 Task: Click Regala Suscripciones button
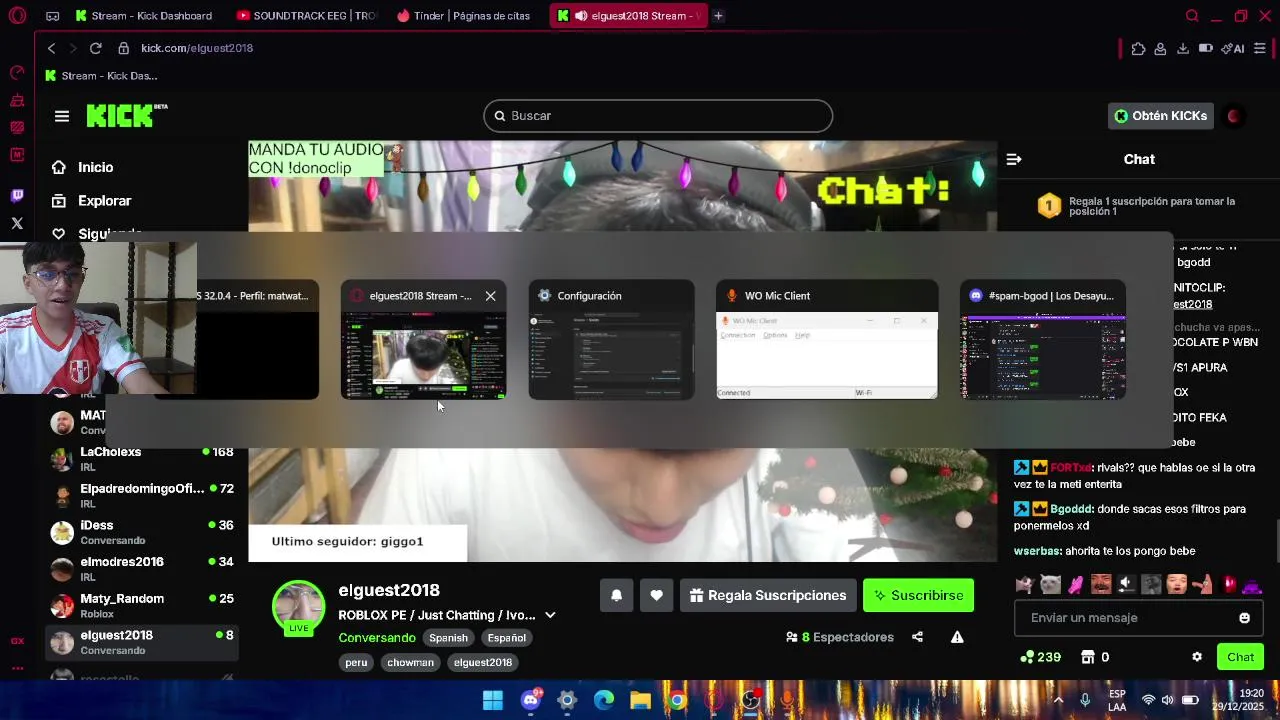[x=767, y=595]
